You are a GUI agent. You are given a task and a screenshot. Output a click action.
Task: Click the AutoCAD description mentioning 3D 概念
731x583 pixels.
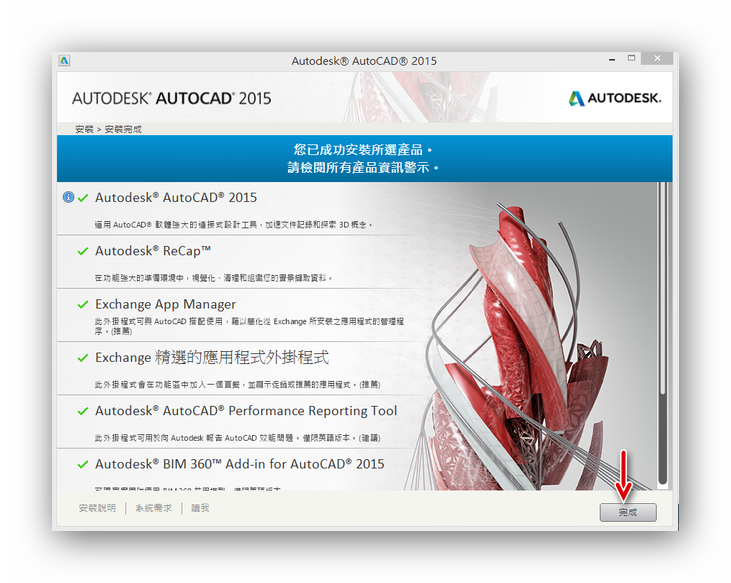coord(234,225)
